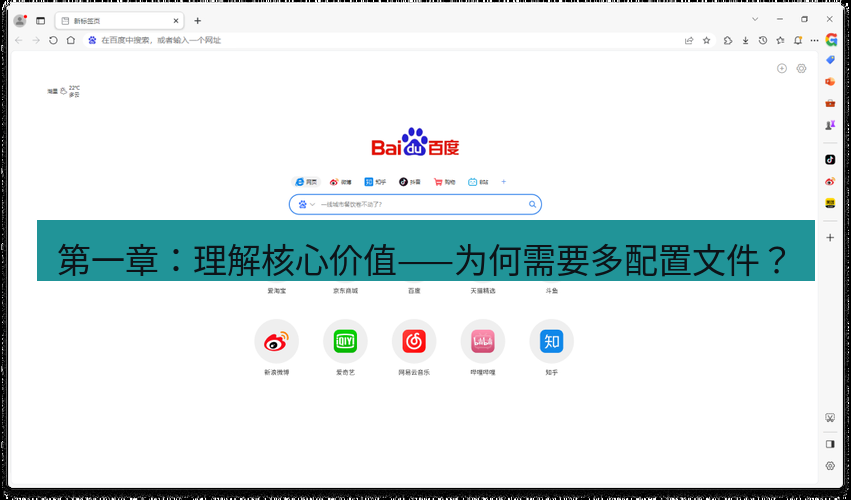
Task: Expand the tab search chevron in title bar
Action: point(755,19)
